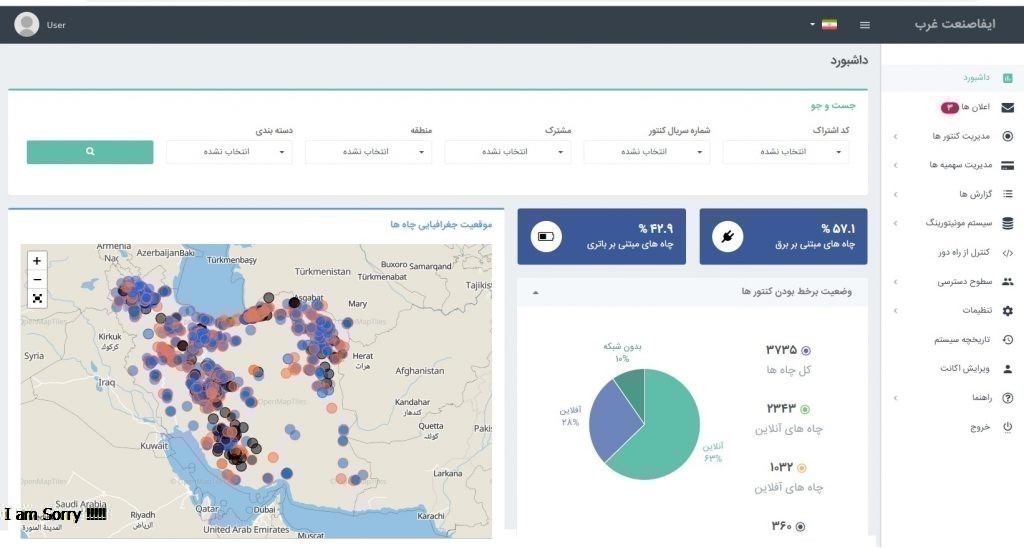Toggle the hamburger menu in top bar
1024x548 pixels.
865,25
